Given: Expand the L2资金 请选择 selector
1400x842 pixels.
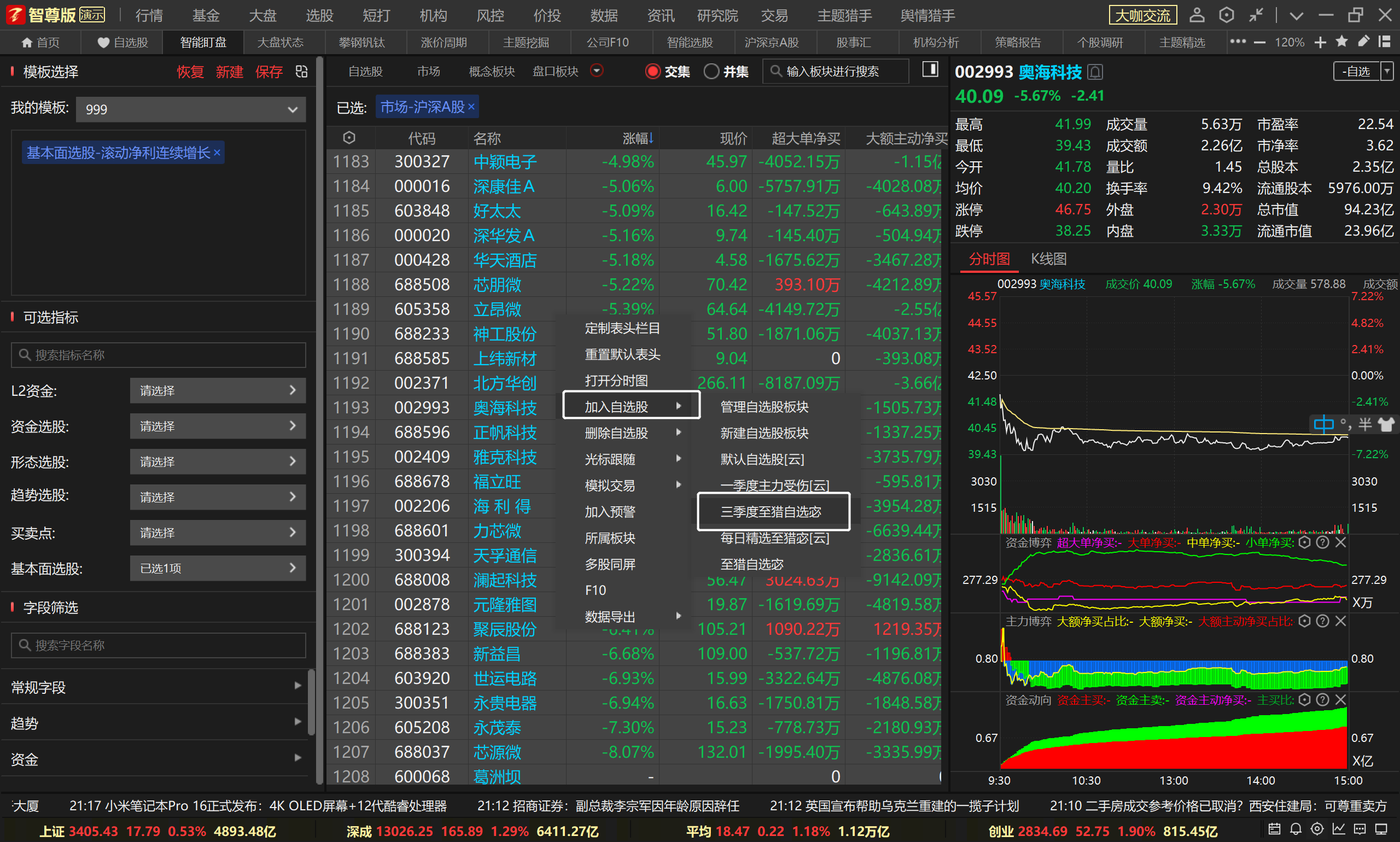Looking at the screenshot, I should tap(218, 390).
